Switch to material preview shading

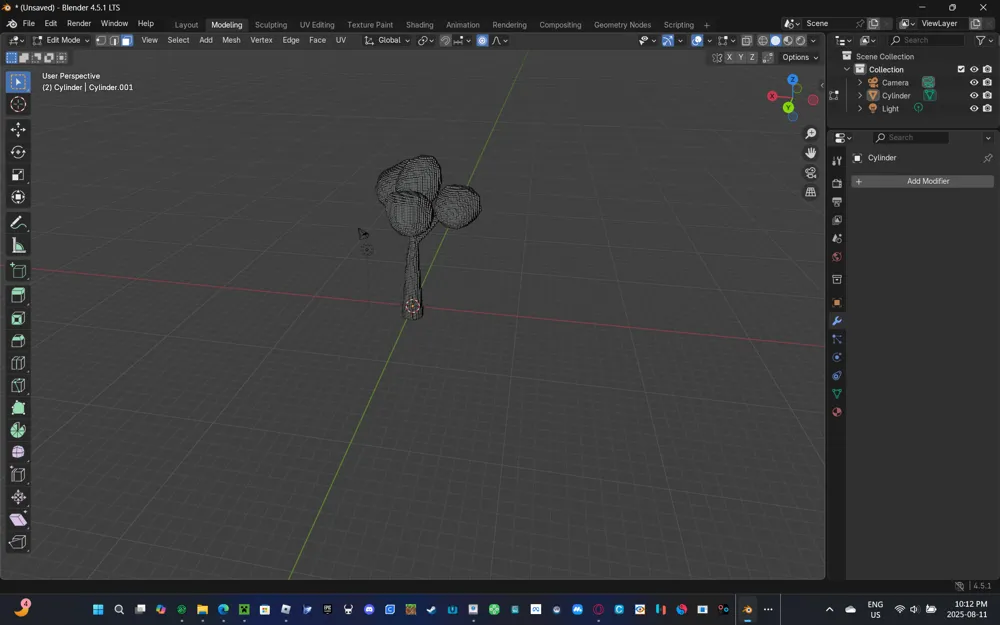[788, 40]
